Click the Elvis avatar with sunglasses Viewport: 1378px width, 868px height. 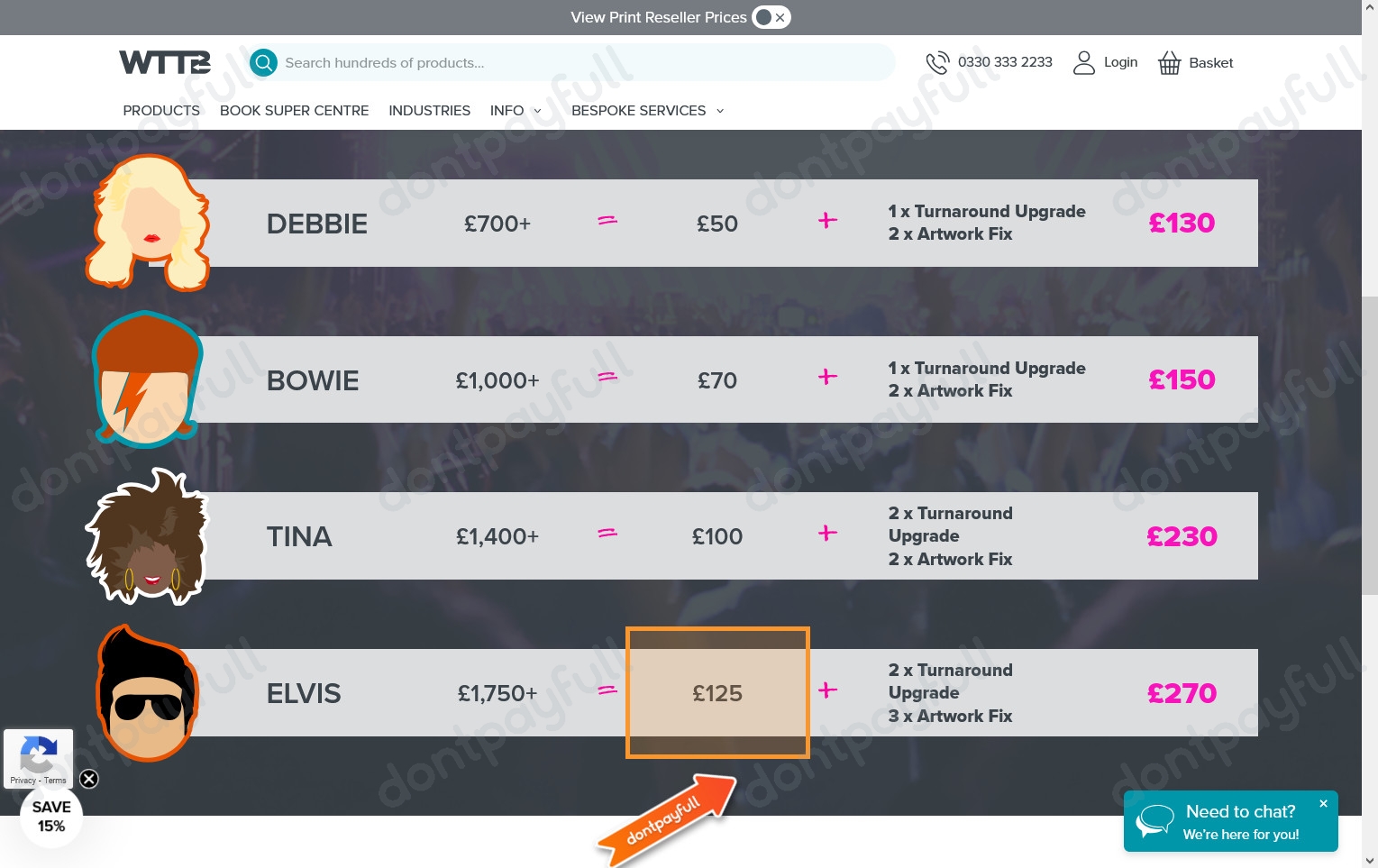pos(147,693)
